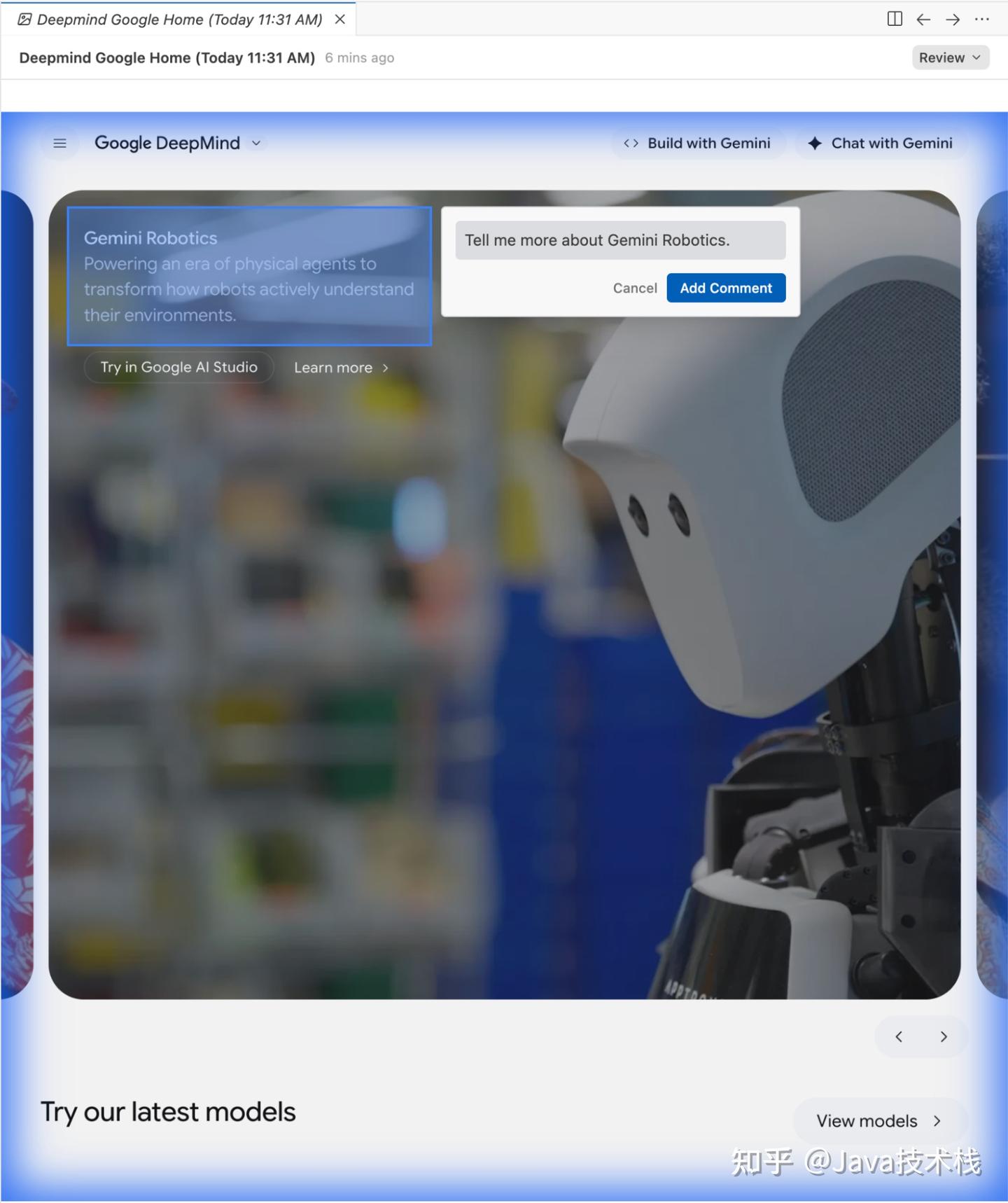Go forward with the right arrow icon
Screen dimensions: 1008x1203
[953, 19]
